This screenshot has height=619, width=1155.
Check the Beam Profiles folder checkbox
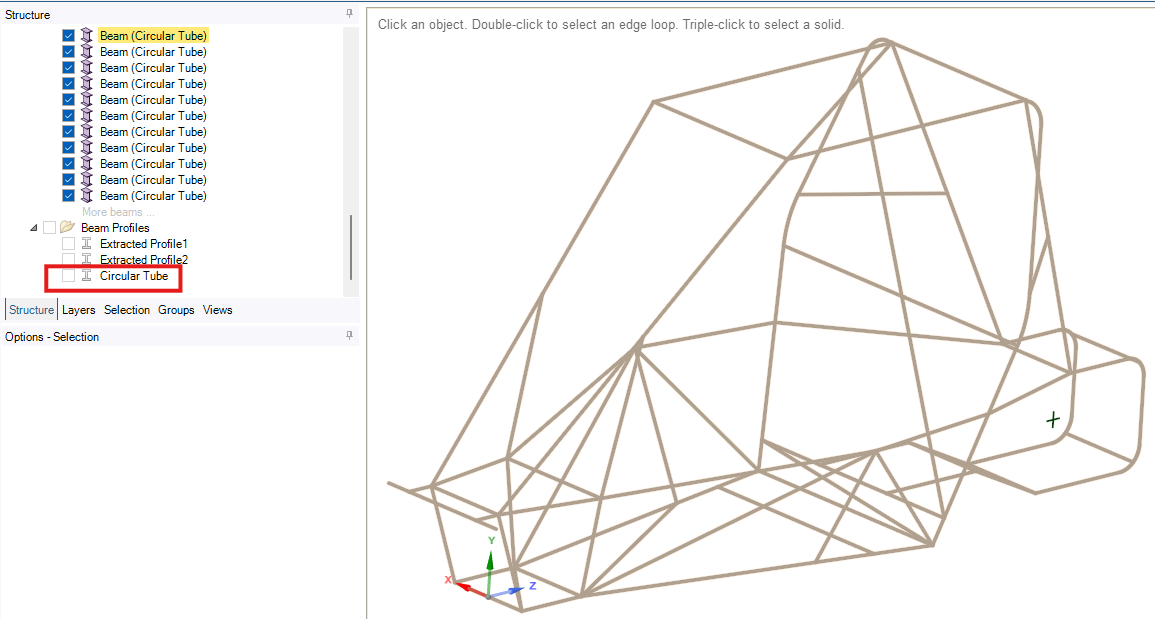(50, 228)
